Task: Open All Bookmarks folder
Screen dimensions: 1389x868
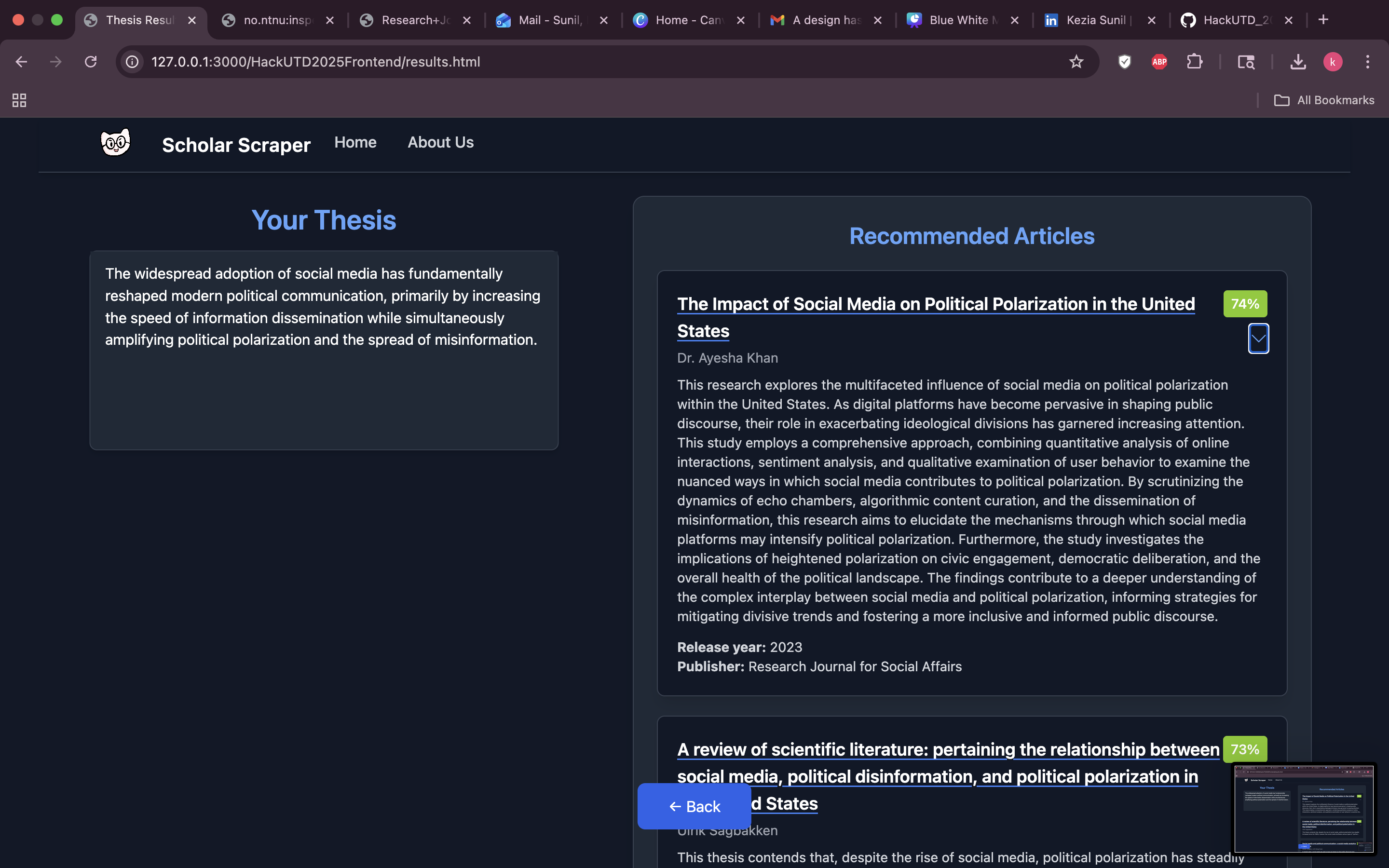Action: [x=1324, y=100]
